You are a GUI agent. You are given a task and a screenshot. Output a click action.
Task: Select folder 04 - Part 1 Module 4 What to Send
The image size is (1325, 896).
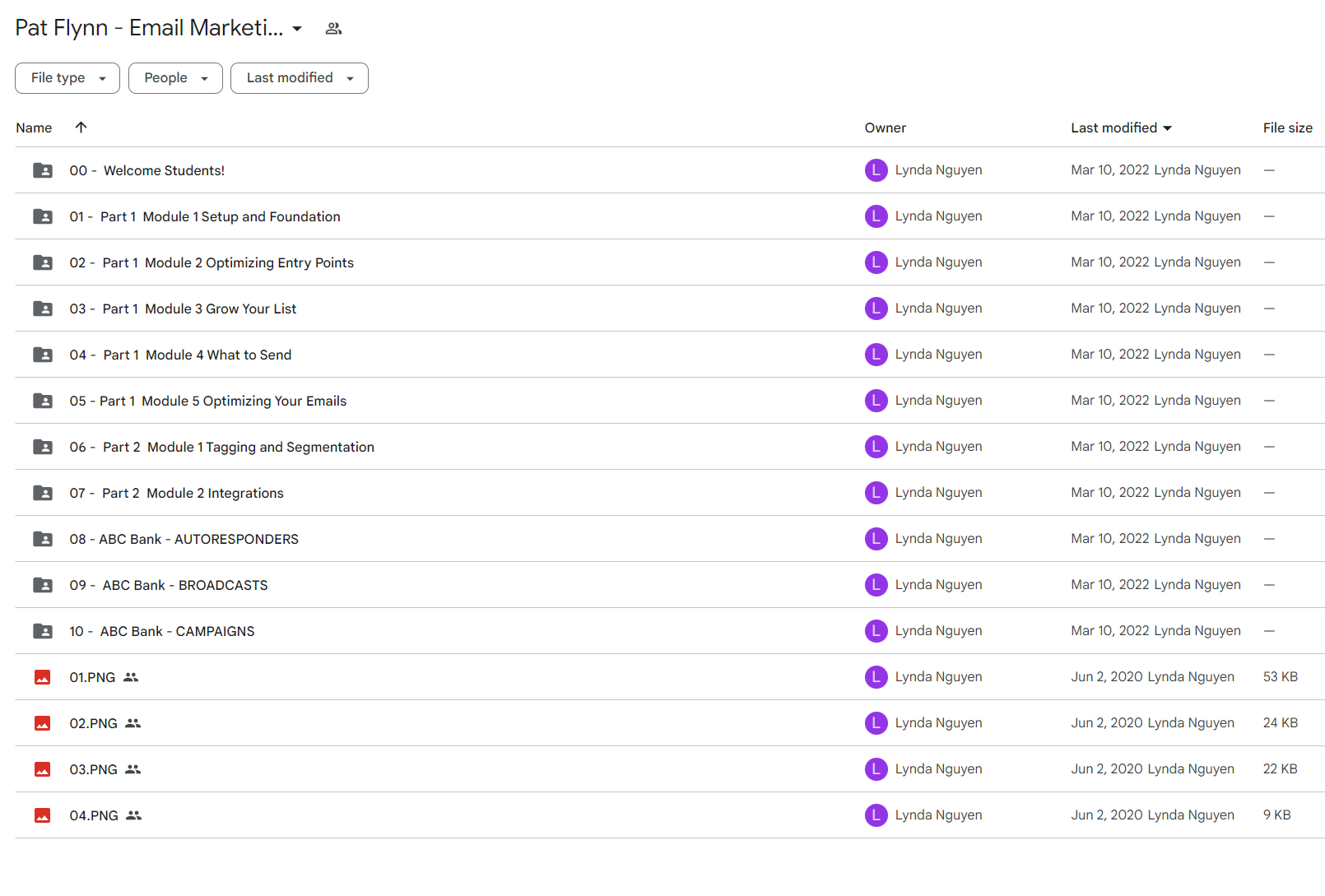click(180, 355)
